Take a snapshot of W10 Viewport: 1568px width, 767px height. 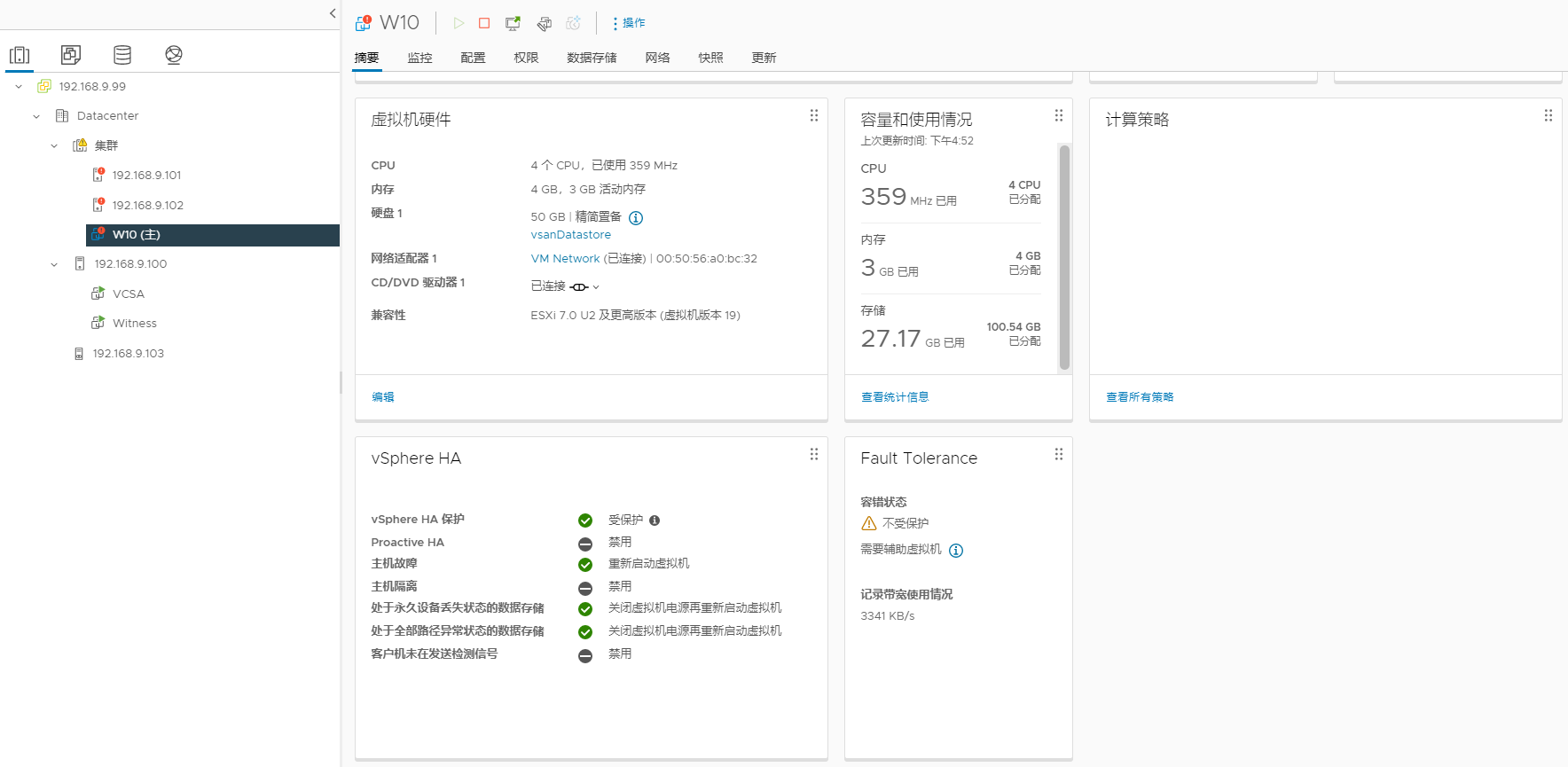[574, 23]
